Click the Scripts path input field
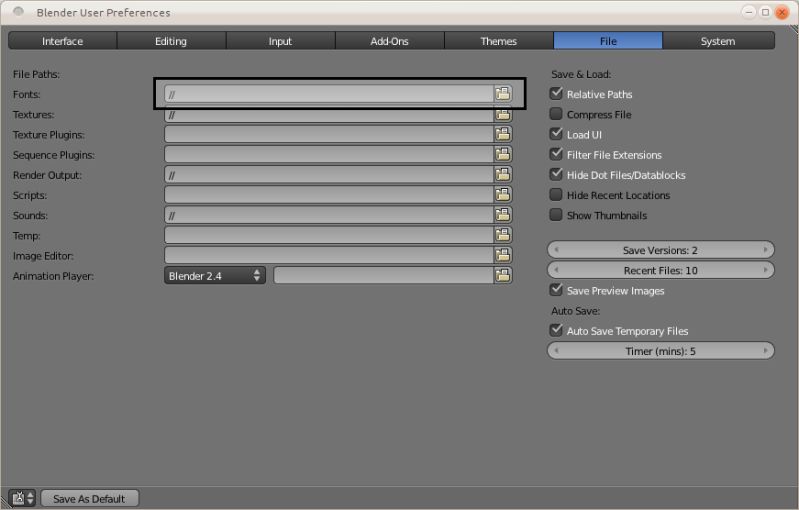Screen dimensions: 799x510 (x=329, y=195)
